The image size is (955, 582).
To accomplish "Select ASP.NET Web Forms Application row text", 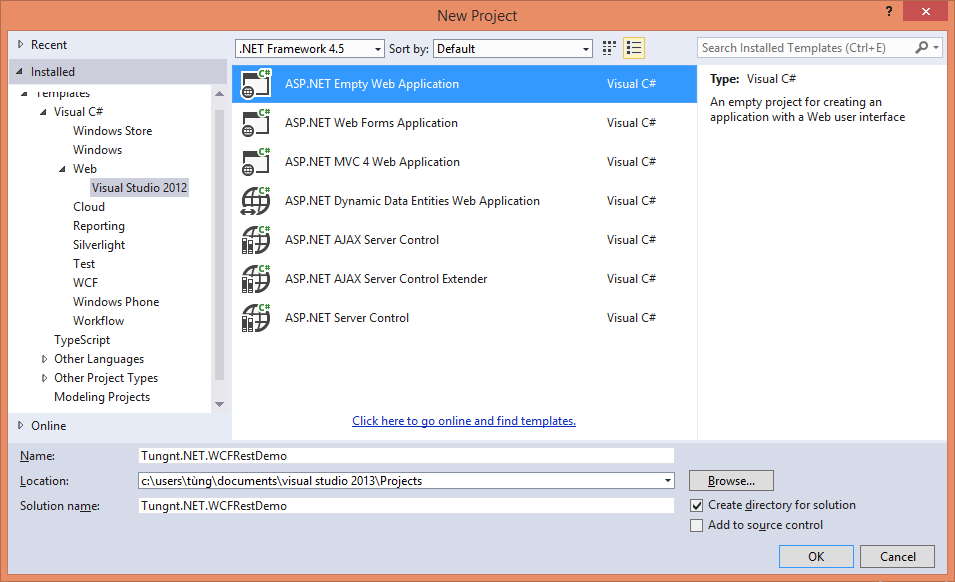I will pyautogui.click(x=372, y=123).
